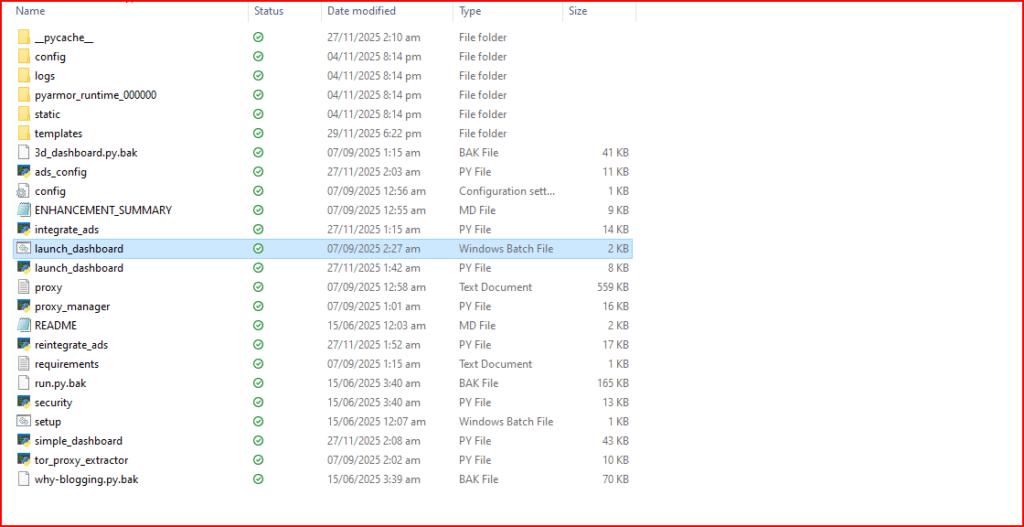Screen dimensions: 1024x527
Task: Click the requirements text document icon
Action: pos(24,364)
